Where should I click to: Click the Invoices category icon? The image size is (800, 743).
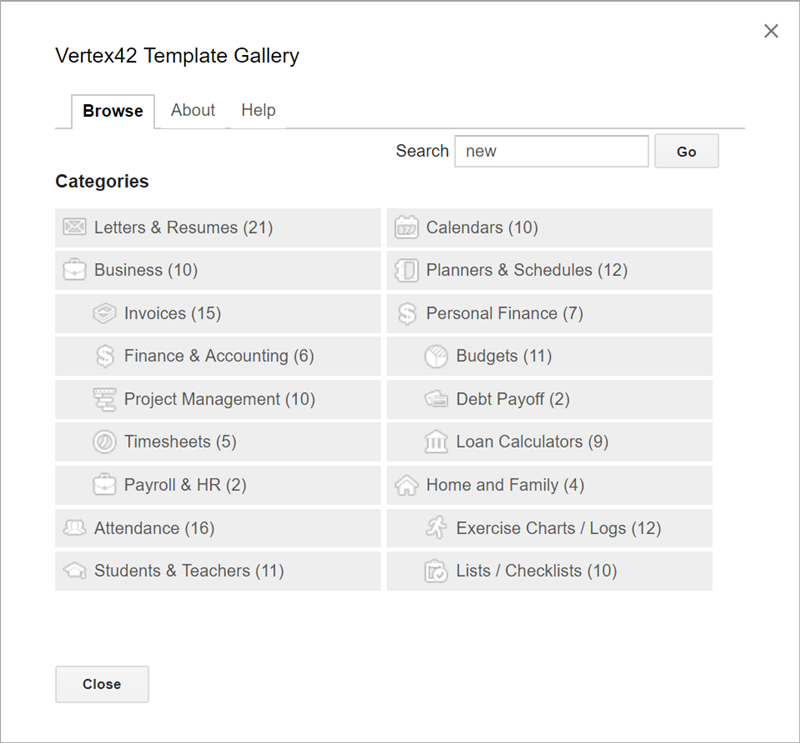(x=104, y=313)
